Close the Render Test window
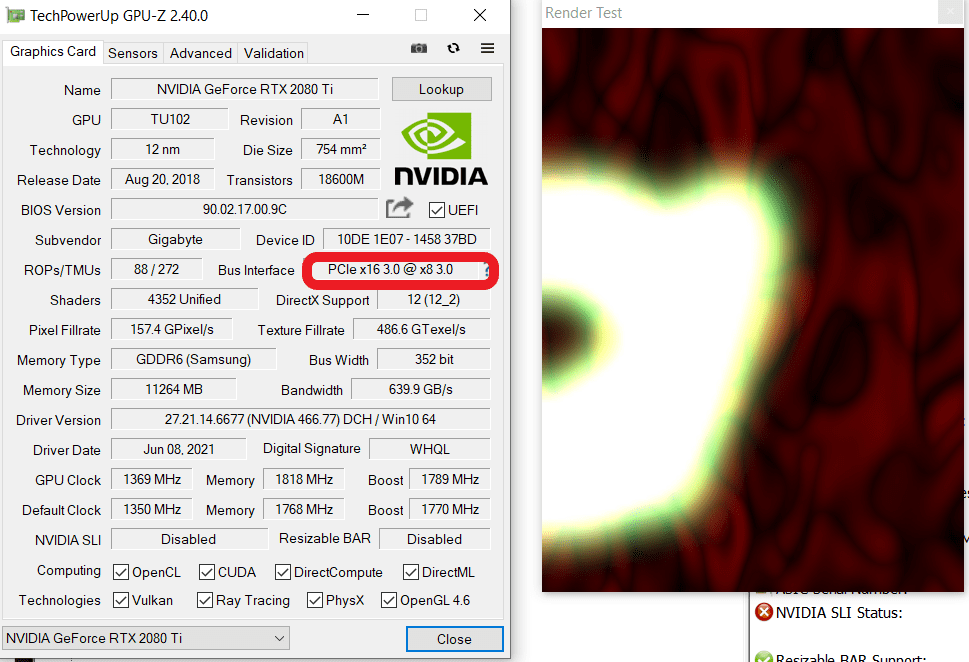Viewport: 969px width, 662px height. pos(950,12)
